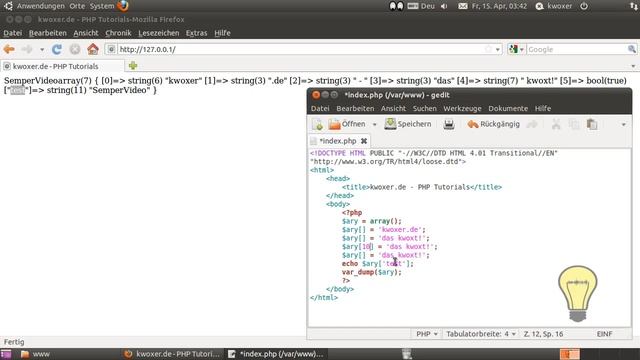Click gedit redo arrow icon

click(x=532, y=124)
